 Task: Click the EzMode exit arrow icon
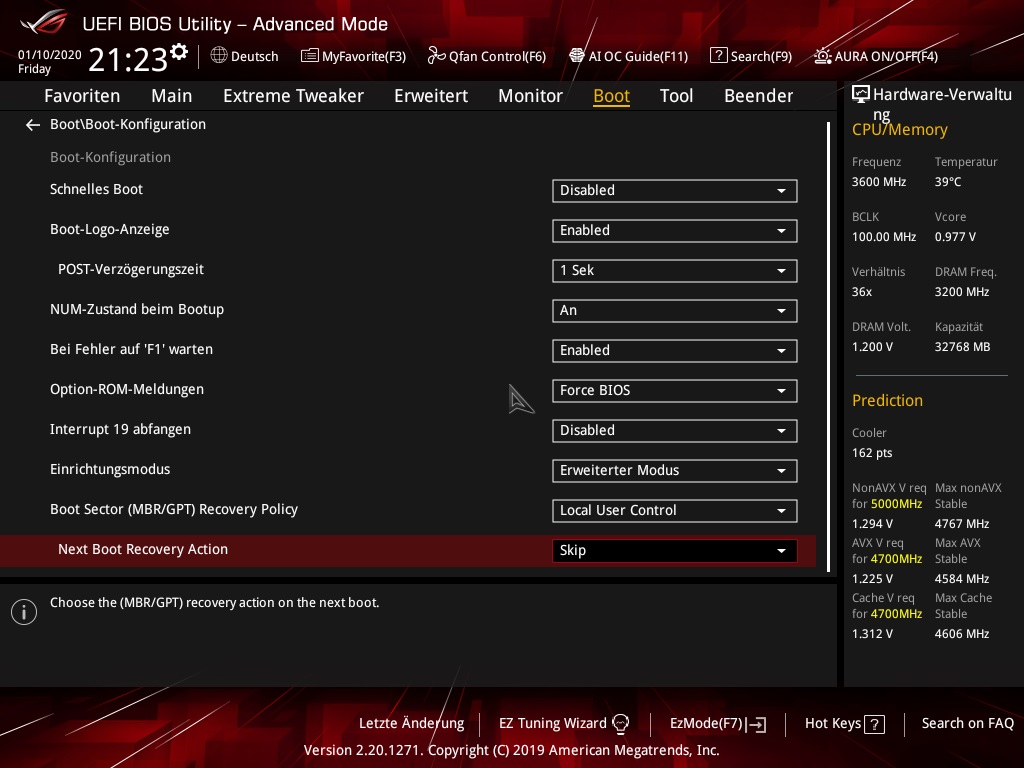coord(756,724)
